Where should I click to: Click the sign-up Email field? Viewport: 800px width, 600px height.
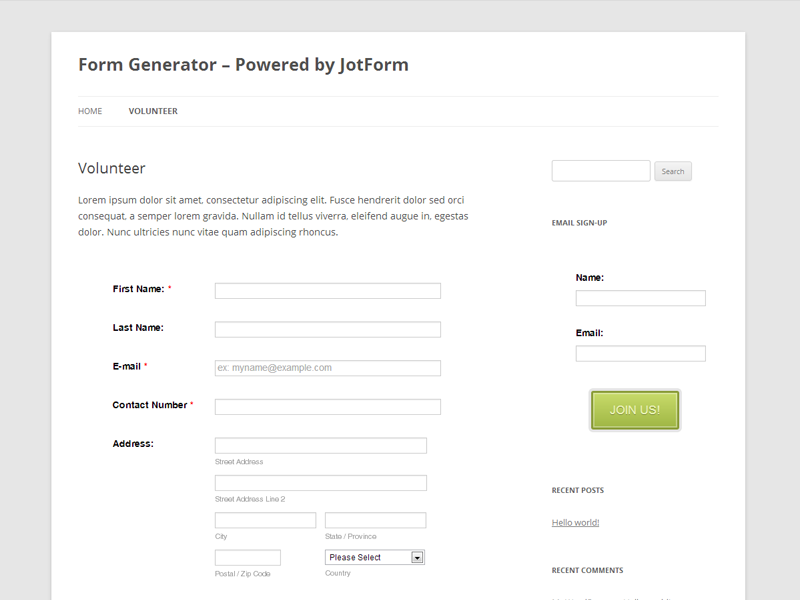coord(640,353)
